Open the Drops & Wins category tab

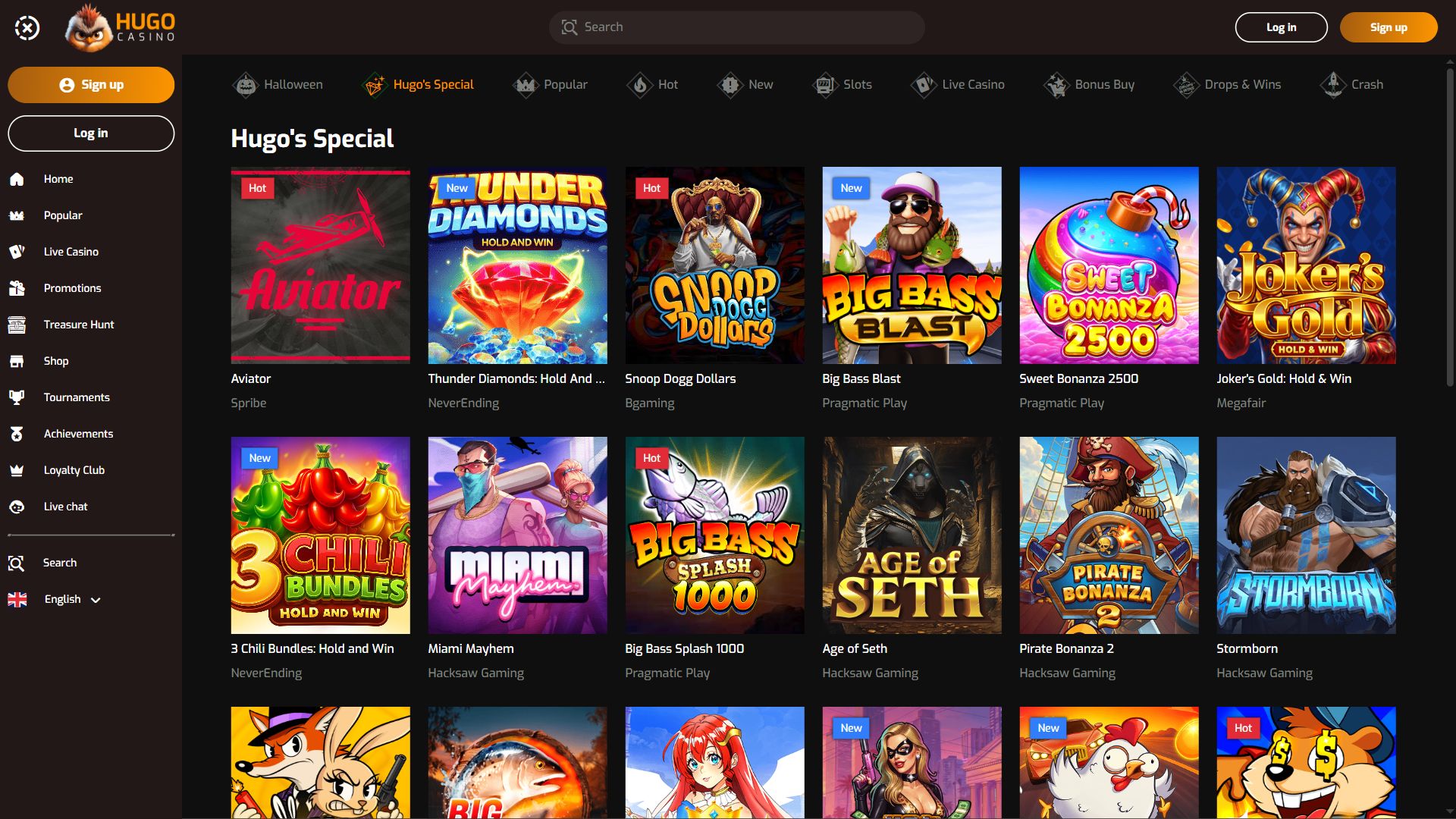1227,85
